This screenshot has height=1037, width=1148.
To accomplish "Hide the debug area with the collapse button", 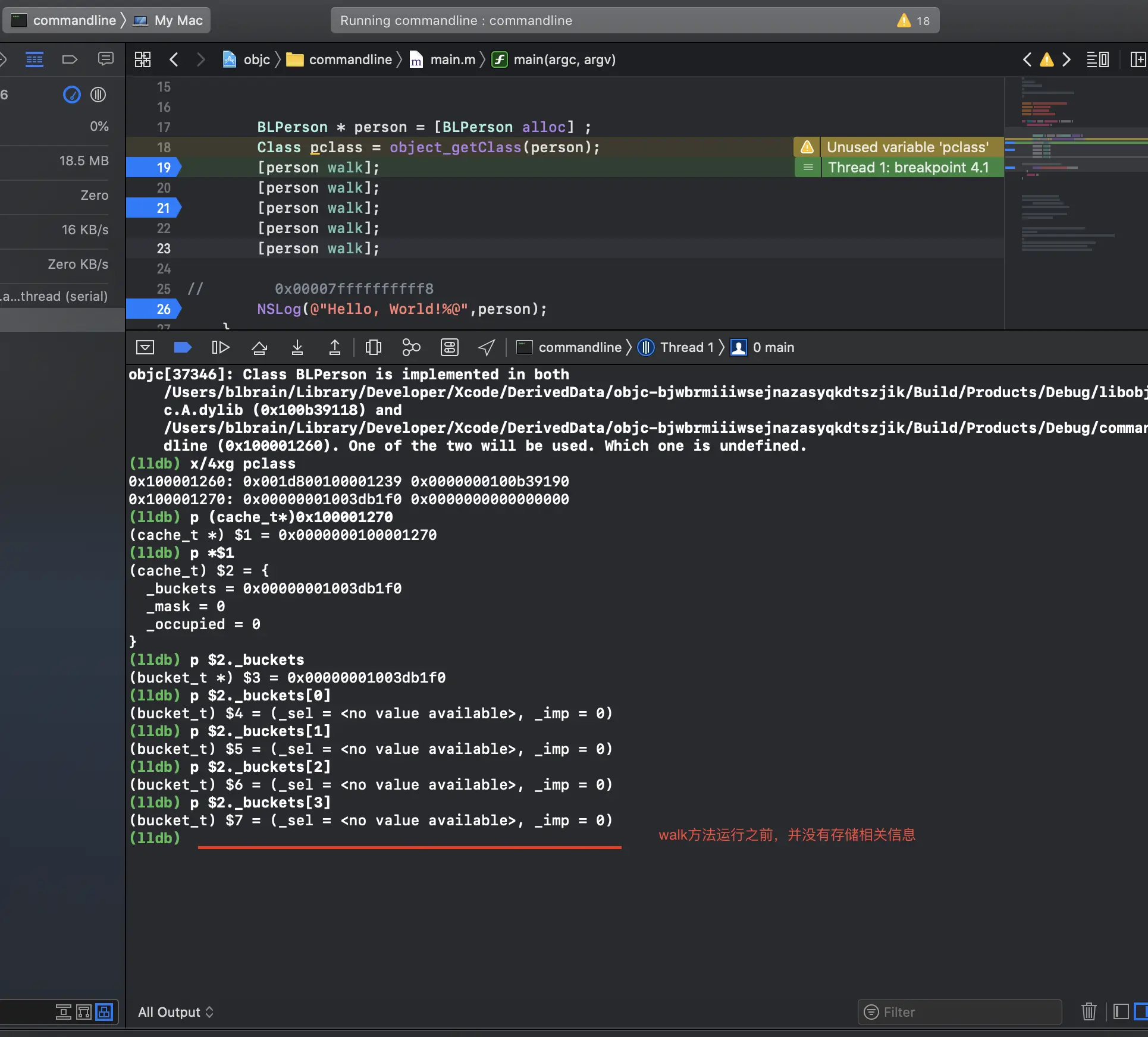I will (x=145, y=347).
